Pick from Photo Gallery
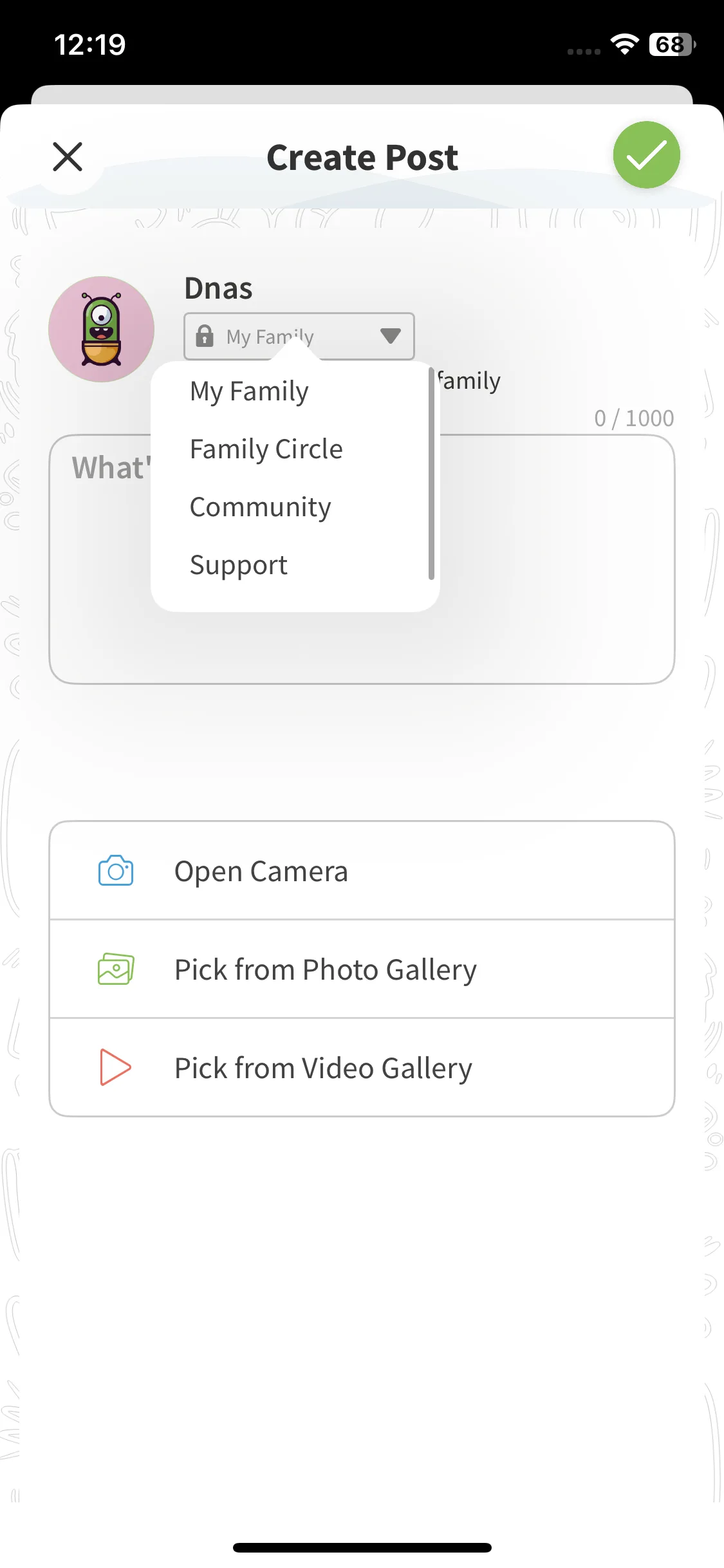This screenshot has width=724, height=1568. [x=325, y=970]
